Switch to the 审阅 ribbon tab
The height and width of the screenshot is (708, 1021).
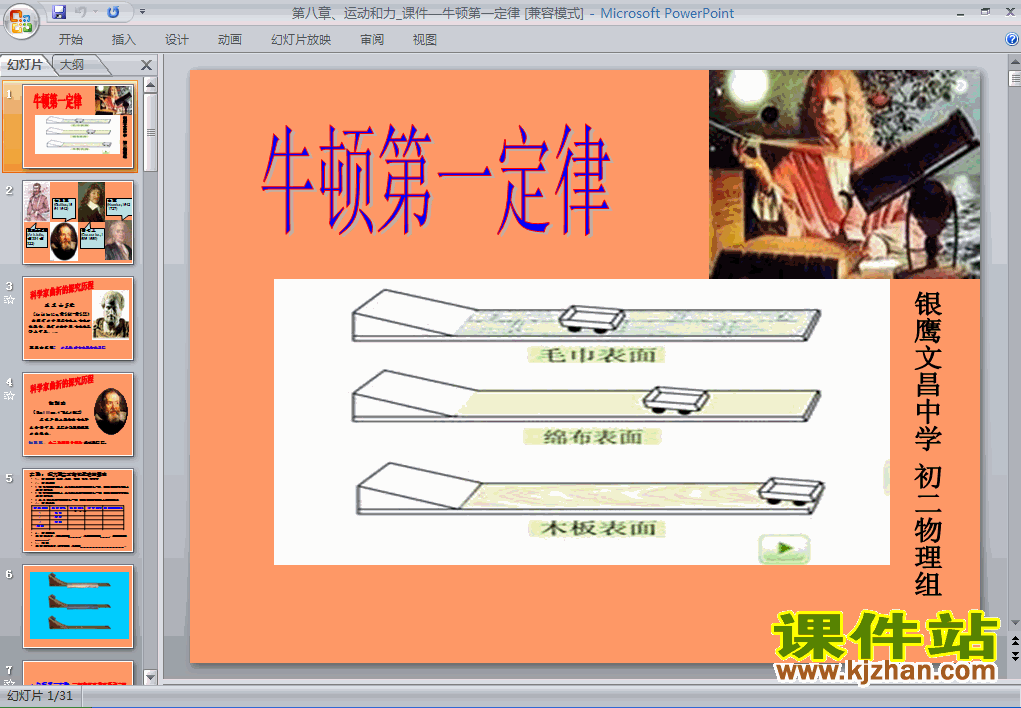372,40
